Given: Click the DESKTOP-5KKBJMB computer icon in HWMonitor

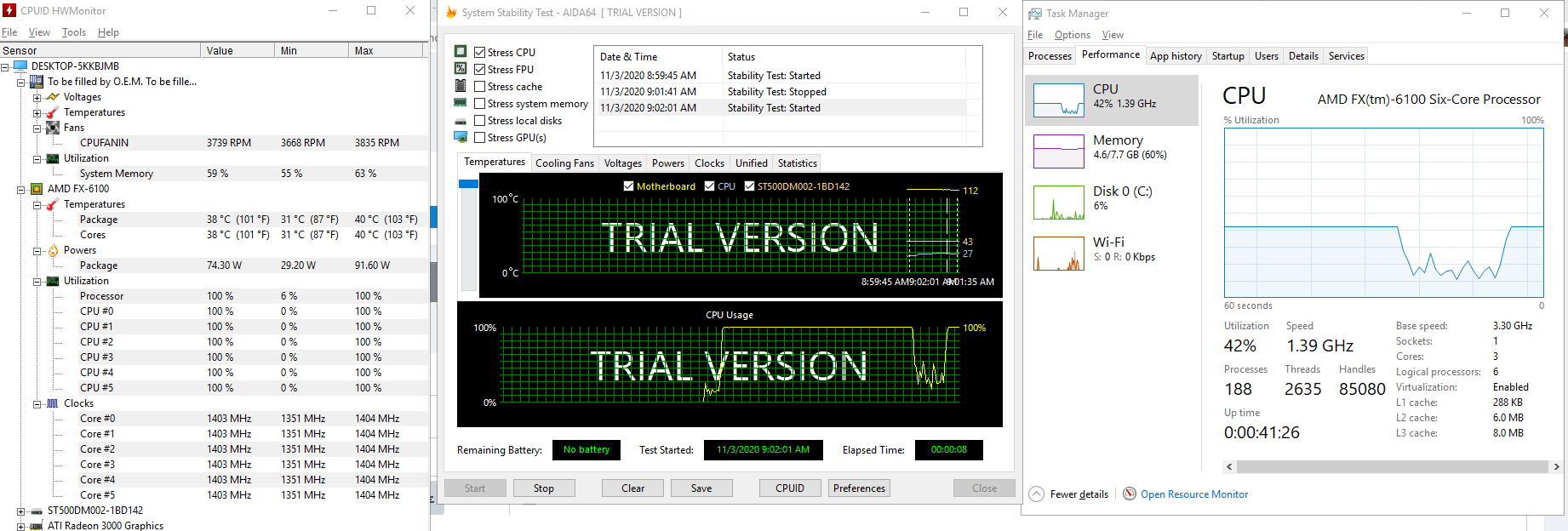Looking at the screenshot, I should coord(20,66).
